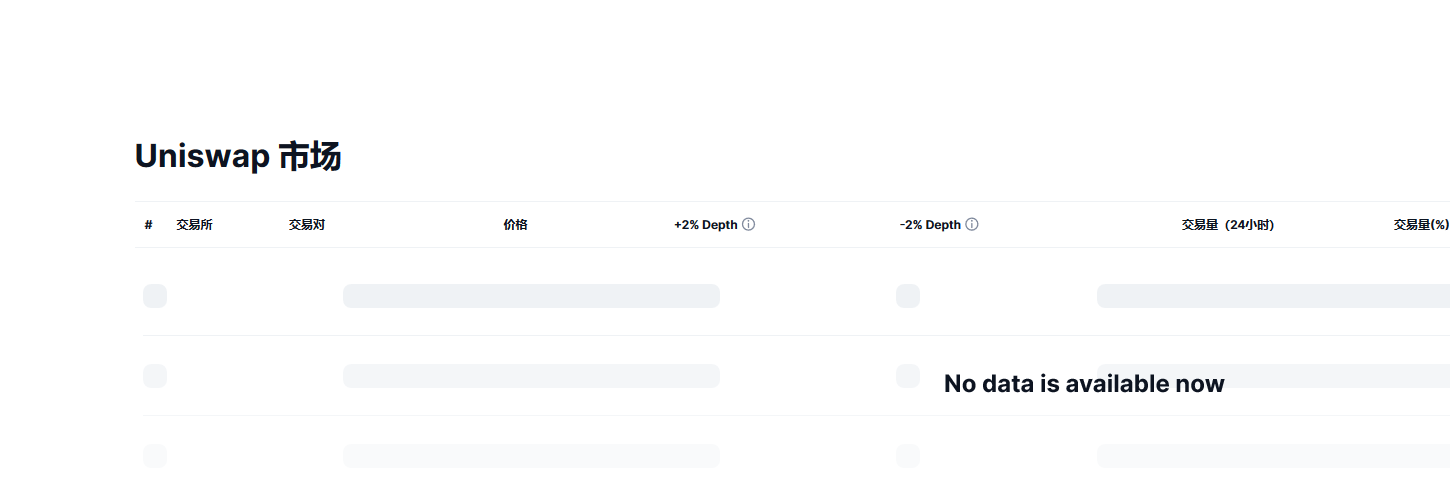Image resolution: width=1450 pixels, height=500 pixels.
Task: Click the Uniswap 市场 heading
Action: coord(238,157)
